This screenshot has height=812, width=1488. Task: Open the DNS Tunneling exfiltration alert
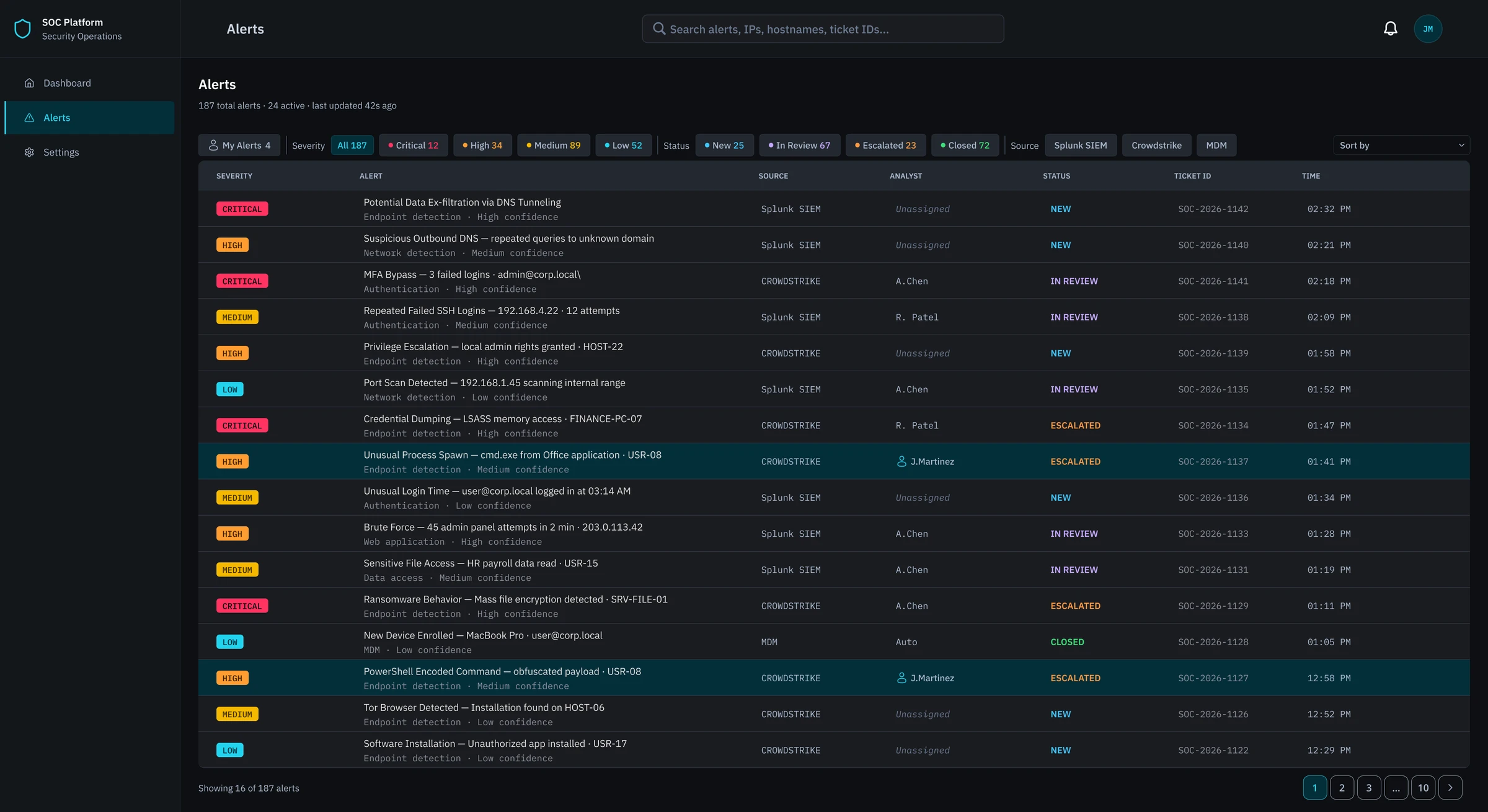coord(834,209)
